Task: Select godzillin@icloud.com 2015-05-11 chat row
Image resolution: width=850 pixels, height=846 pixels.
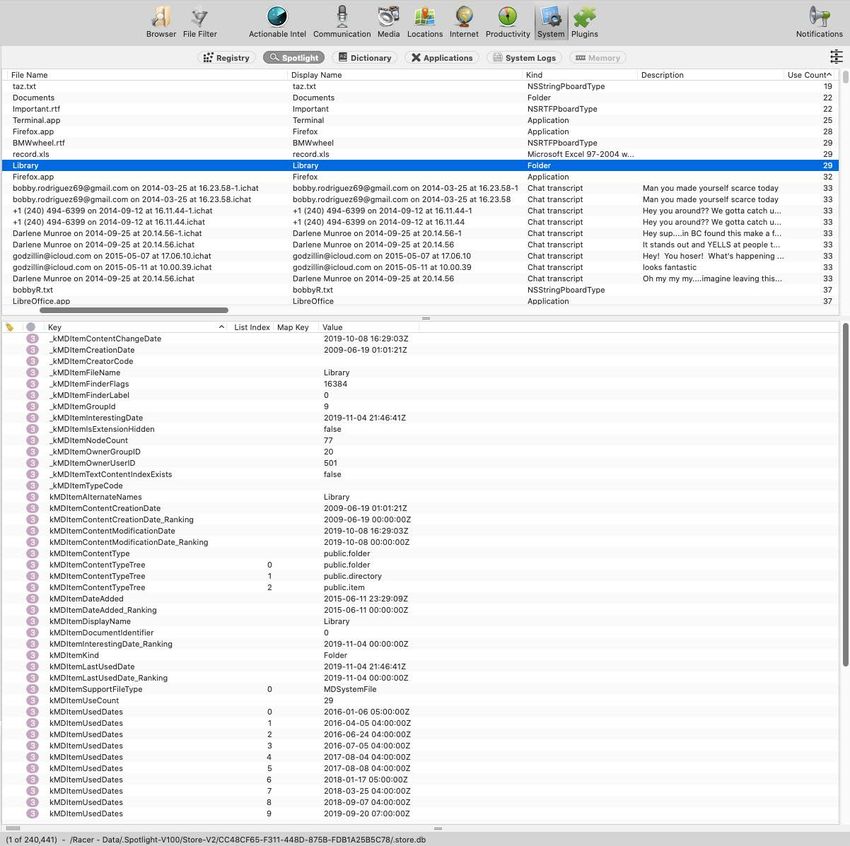Action: click(x=420, y=267)
